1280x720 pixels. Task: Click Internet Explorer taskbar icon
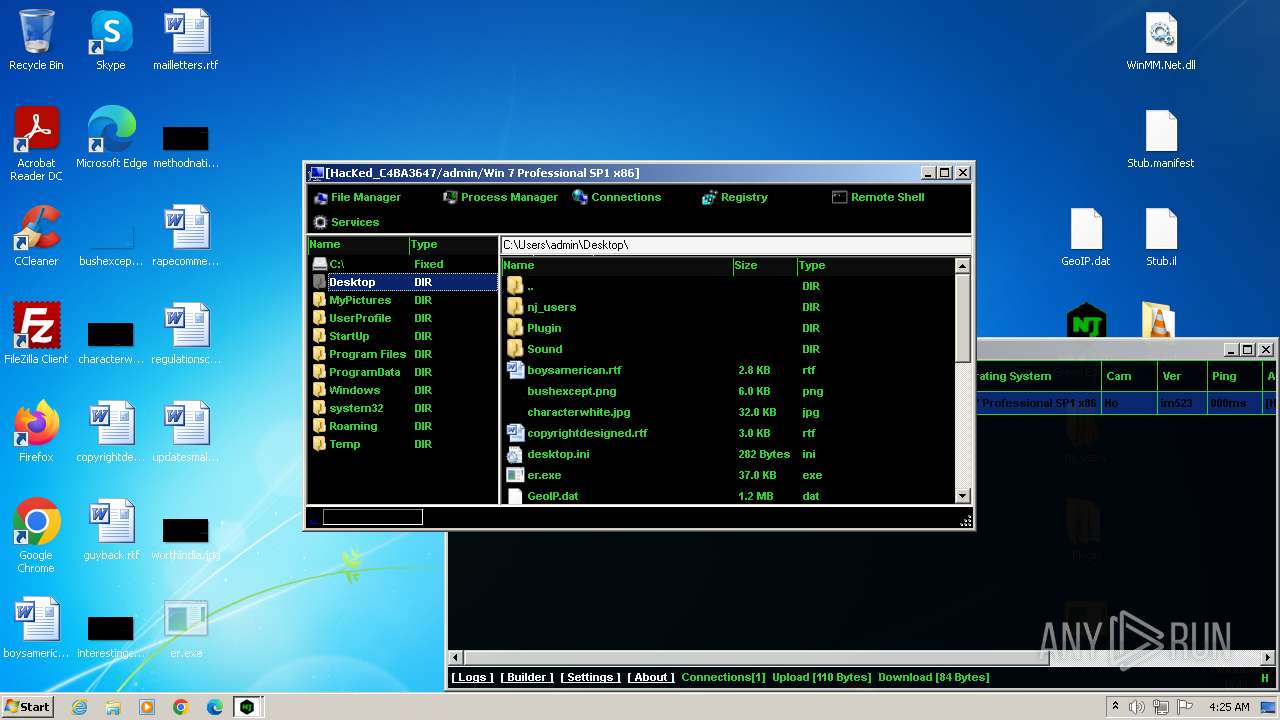coord(79,707)
